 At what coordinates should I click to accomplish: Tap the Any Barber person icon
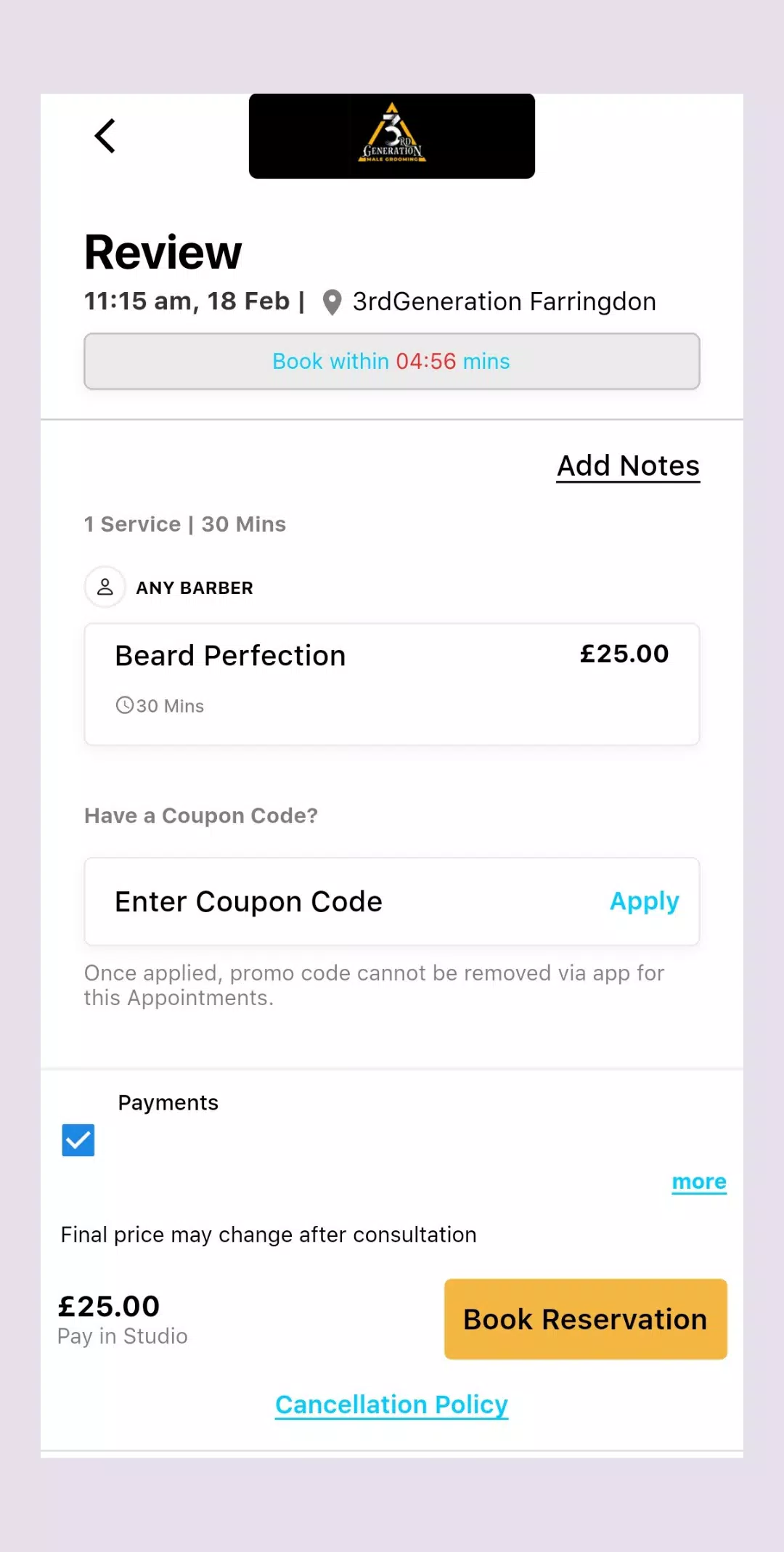point(105,587)
